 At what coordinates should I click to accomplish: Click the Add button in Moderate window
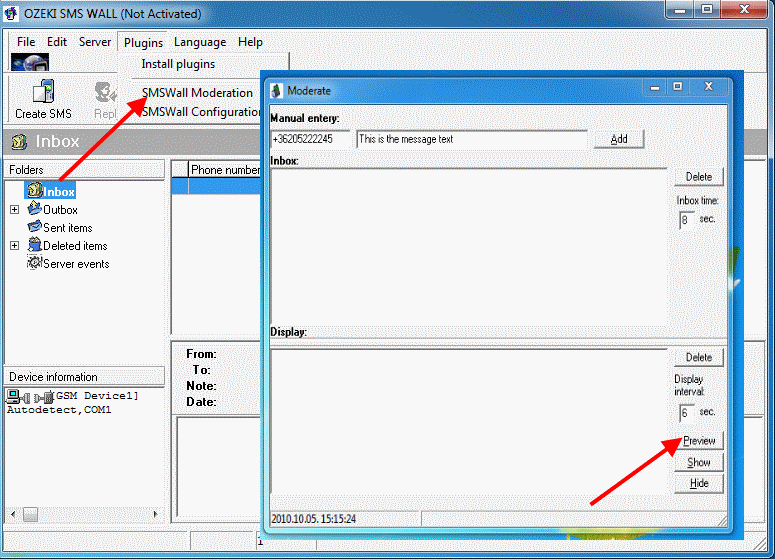(x=619, y=139)
